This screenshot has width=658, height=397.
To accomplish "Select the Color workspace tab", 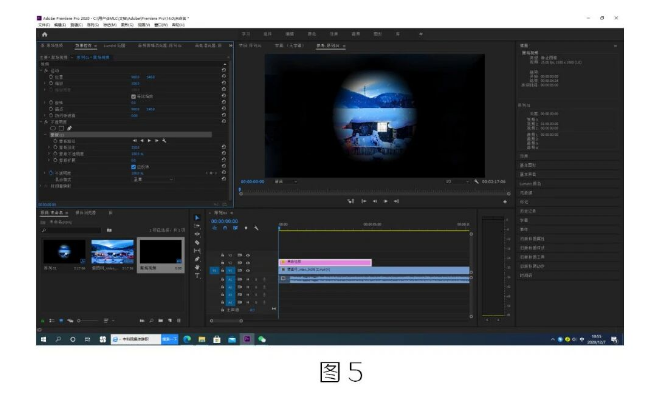I will (311, 34).
